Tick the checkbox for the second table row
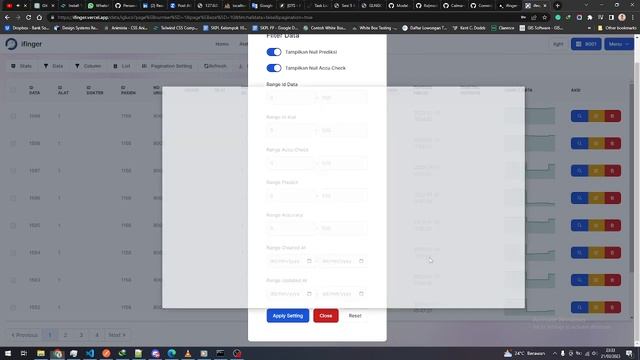Viewport: 640px width, 360px height. (13, 144)
